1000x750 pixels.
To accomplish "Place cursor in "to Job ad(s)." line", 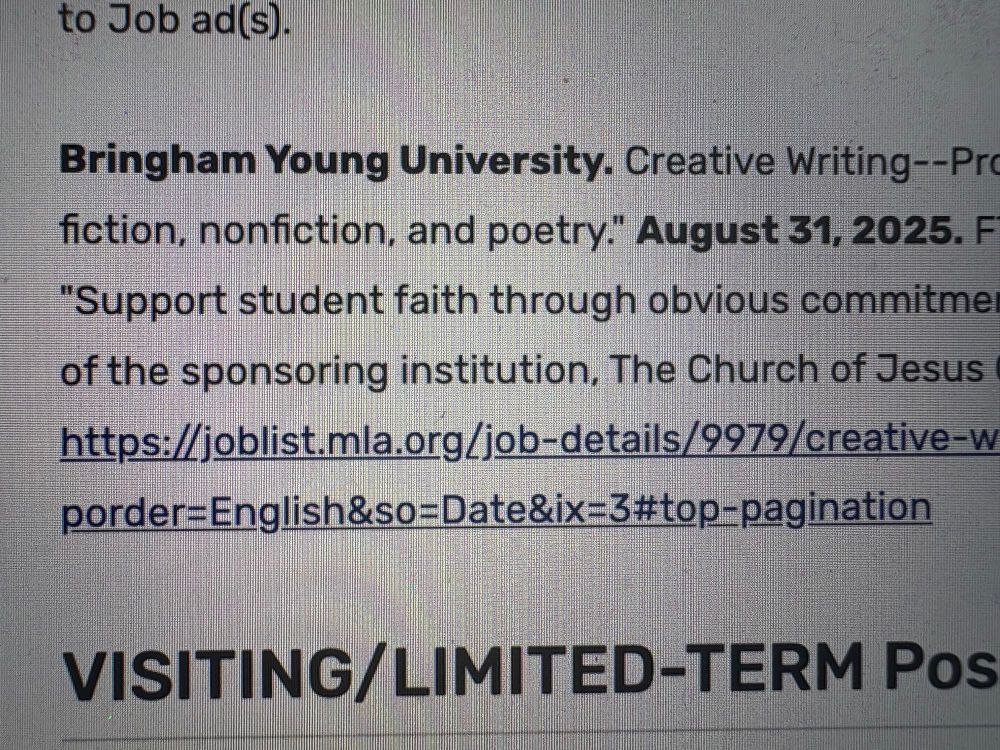I will (174, 20).
